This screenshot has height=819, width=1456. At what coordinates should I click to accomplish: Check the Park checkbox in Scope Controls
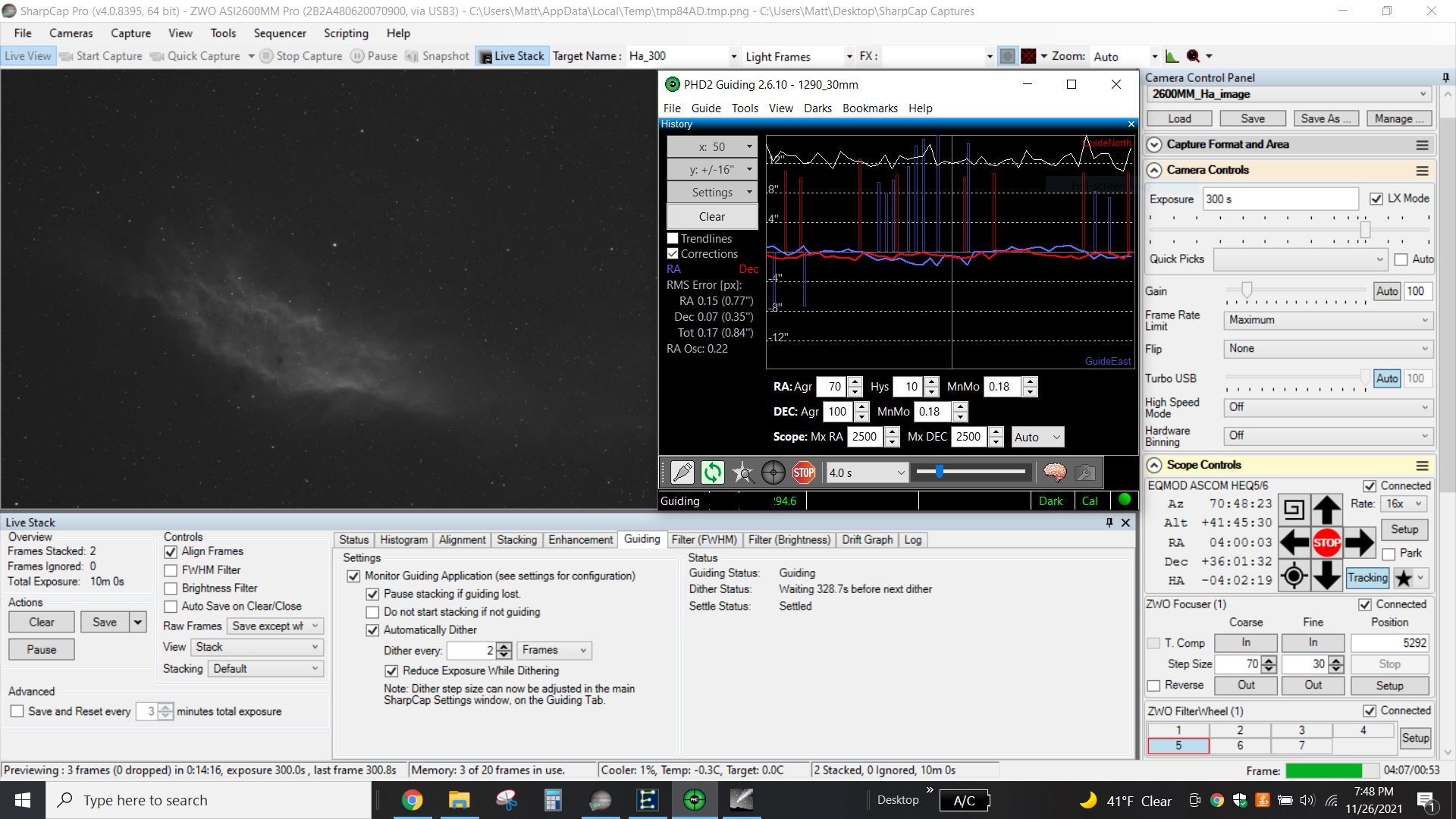coord(1389,554)
